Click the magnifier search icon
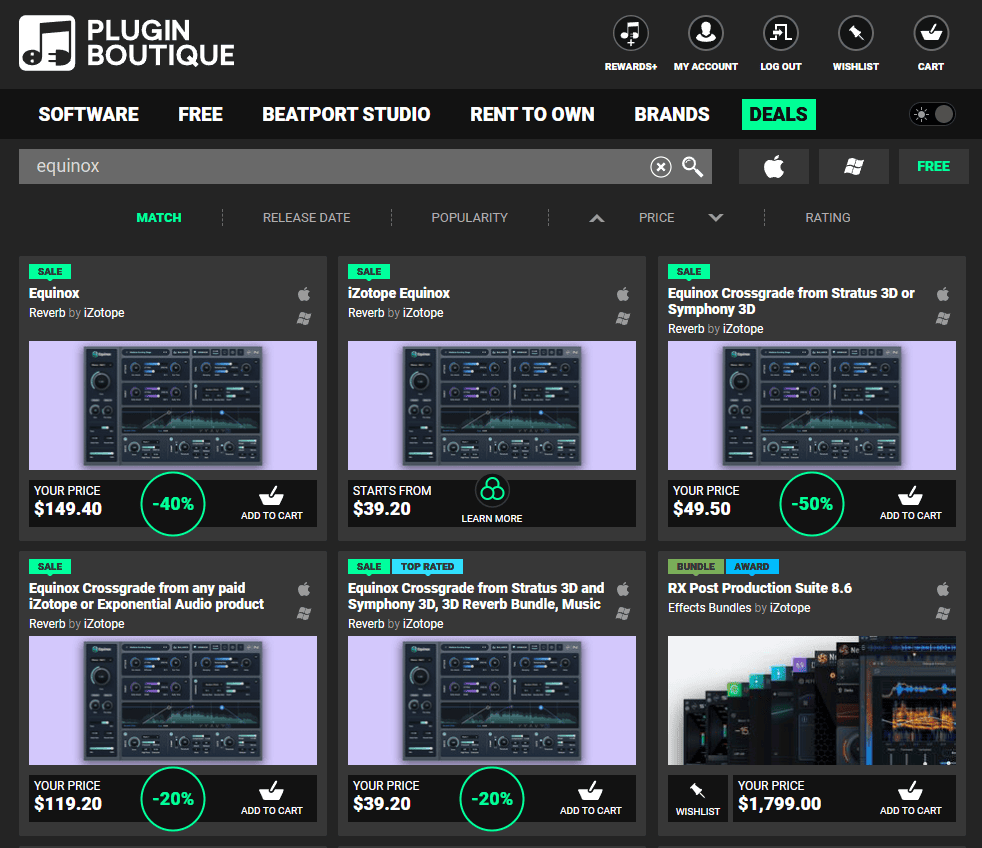The width and height of the screenshot is (982, 848). (693, 167)
